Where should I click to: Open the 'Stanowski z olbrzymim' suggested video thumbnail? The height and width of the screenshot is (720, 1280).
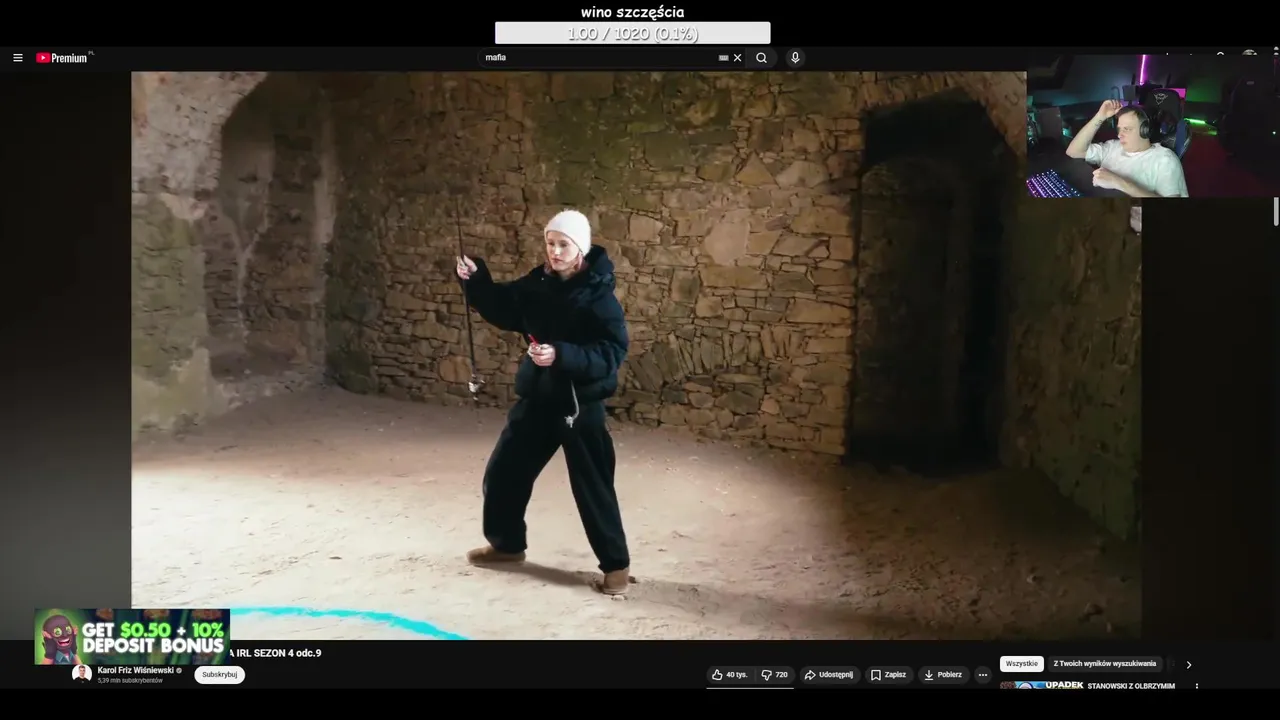(1042, 686)
